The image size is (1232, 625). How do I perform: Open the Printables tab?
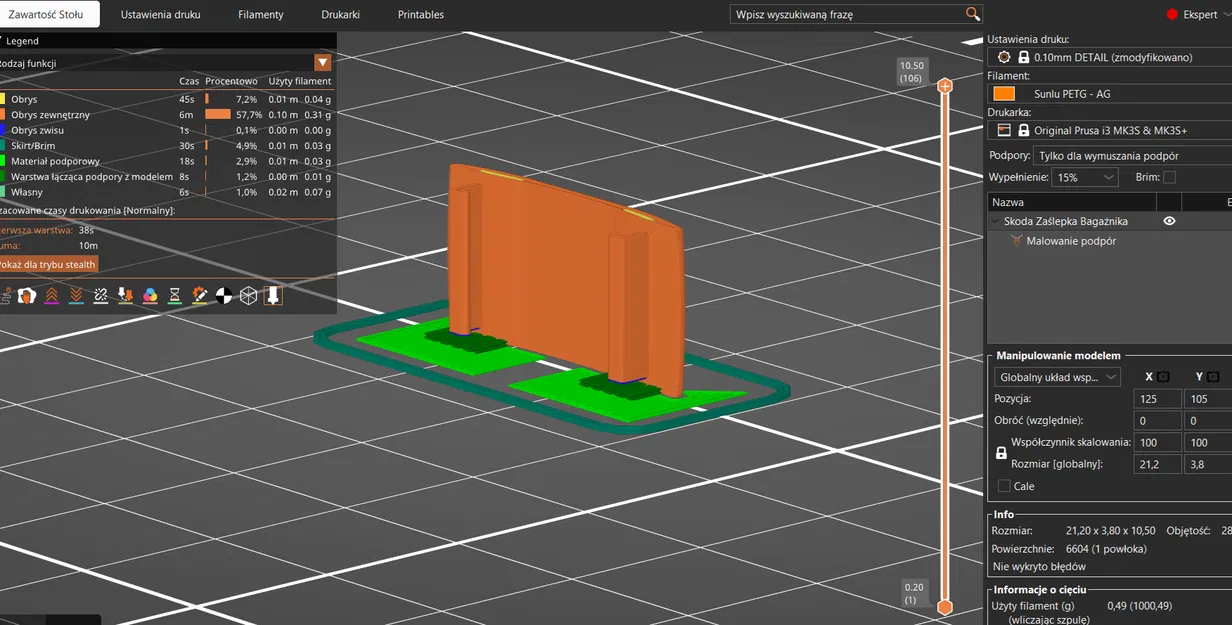(421, 15)
